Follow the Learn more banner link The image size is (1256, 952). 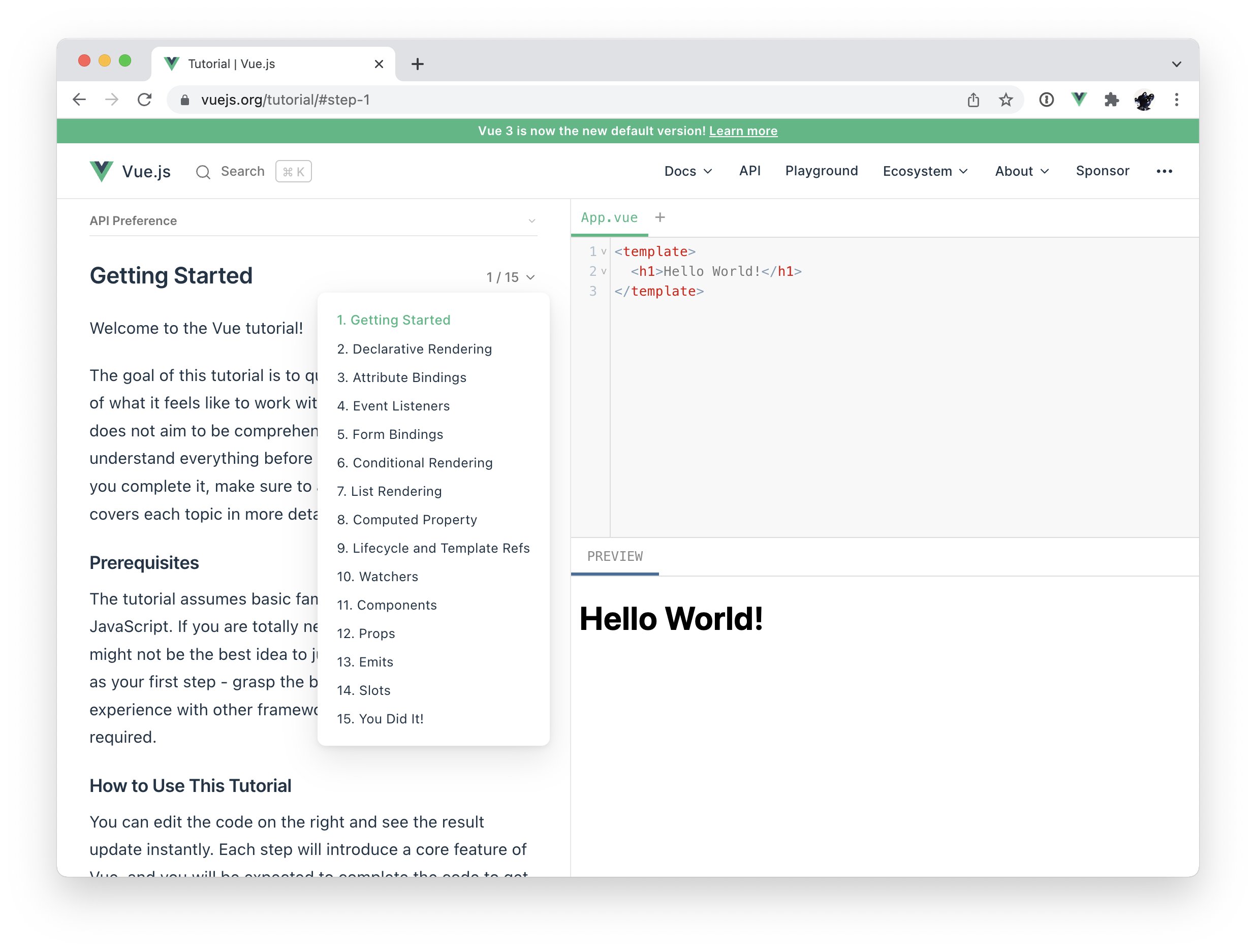(x=743, y=131)
